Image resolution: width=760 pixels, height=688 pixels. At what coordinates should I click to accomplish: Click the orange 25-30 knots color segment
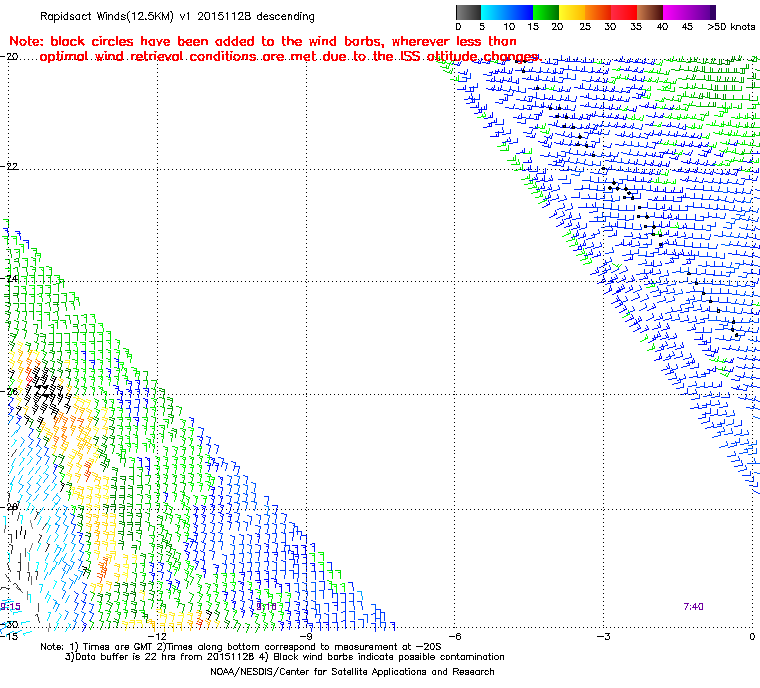pyautogui.click(x=598, y=12)
